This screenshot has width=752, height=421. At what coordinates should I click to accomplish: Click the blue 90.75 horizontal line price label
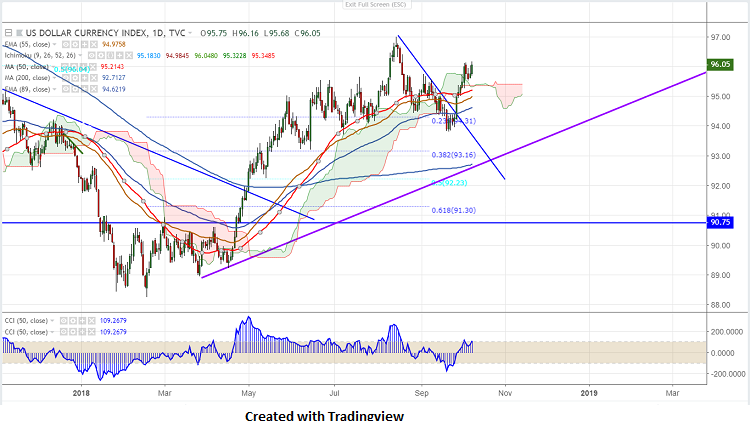pos(720,222)
